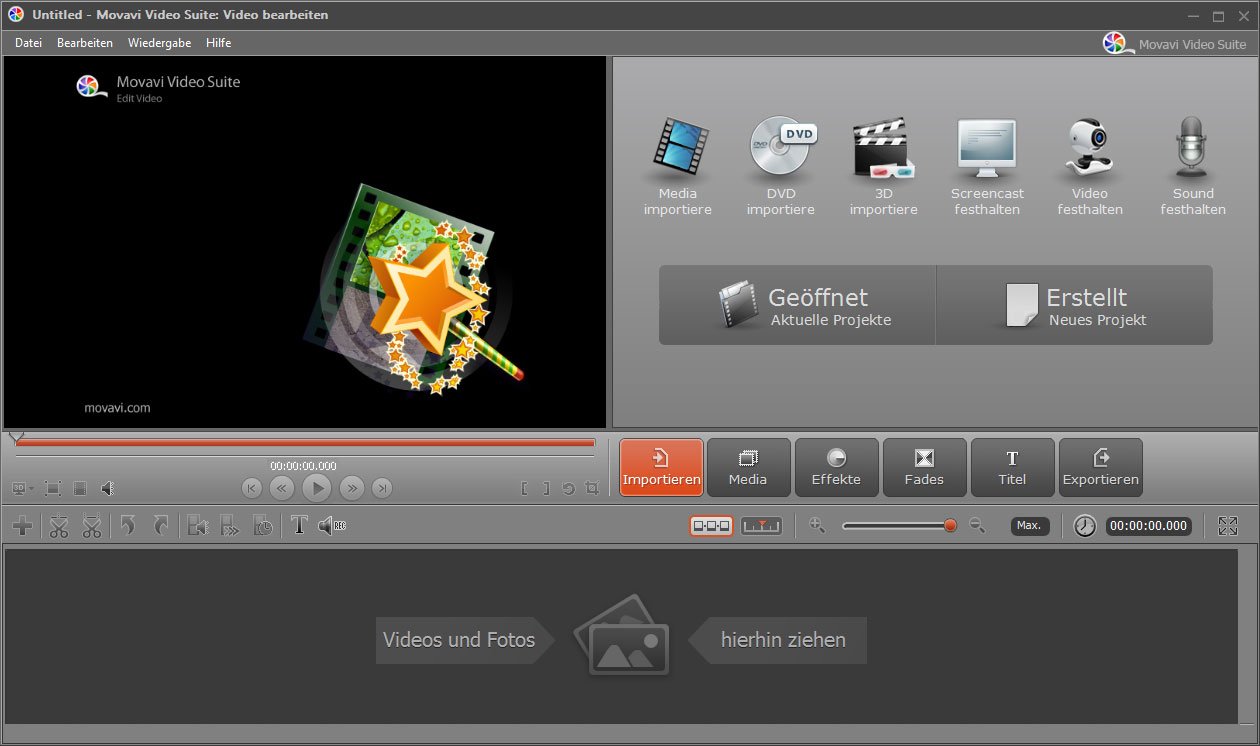Toggle full-screen preview icon
Screen dimensions: 1260x746
tap(53, 488)
